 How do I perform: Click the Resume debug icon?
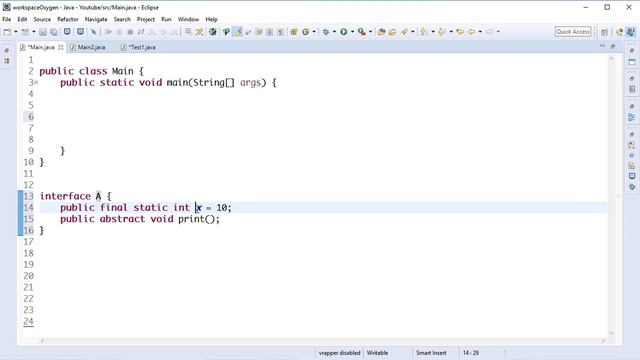pyautogui.click(x=108, y=32)
